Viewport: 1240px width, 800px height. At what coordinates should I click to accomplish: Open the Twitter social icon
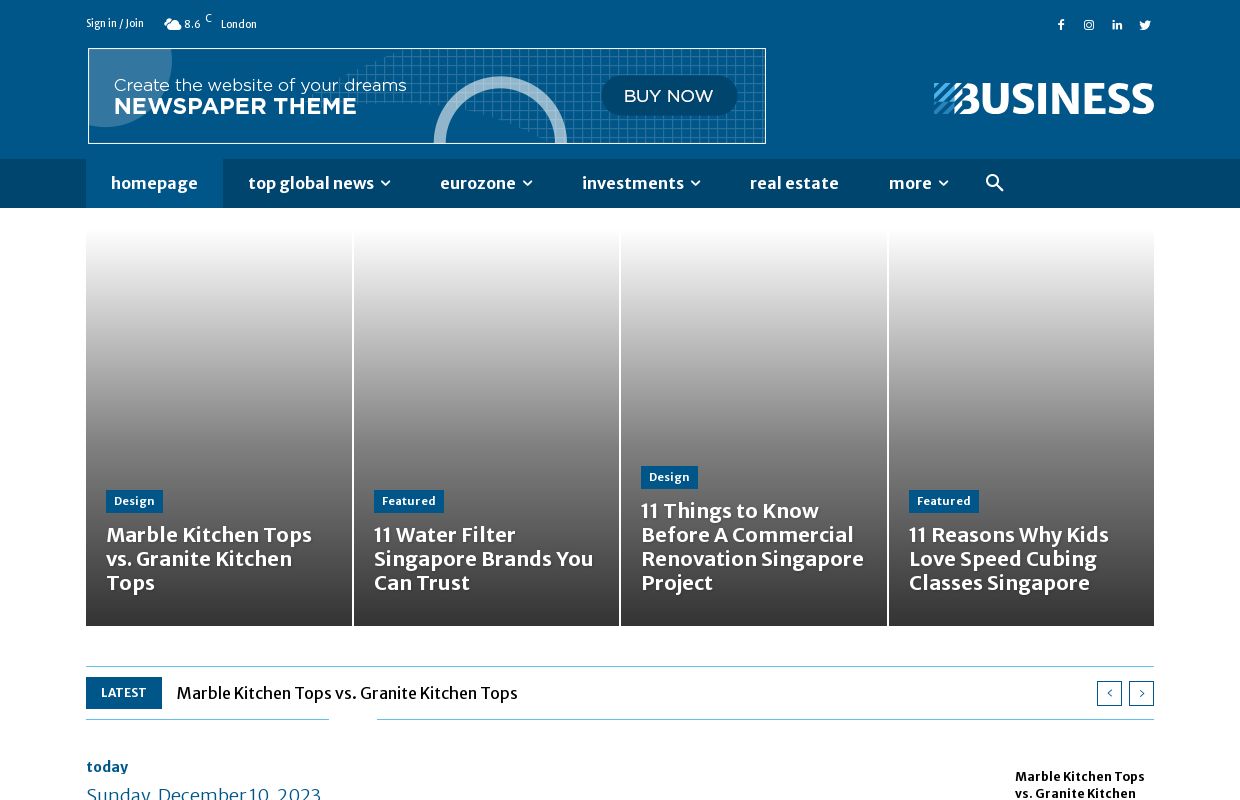(1145, 25)
